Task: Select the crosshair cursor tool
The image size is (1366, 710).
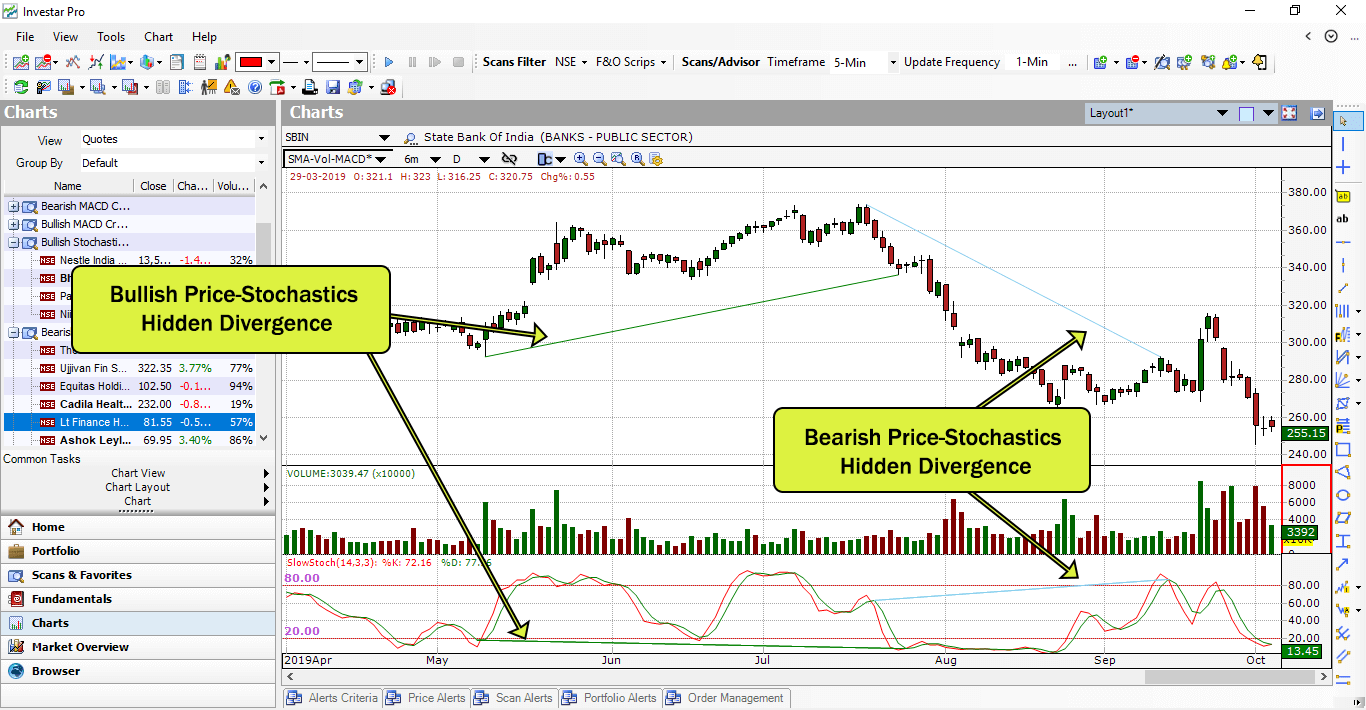Action: (x=1343, y=168)
